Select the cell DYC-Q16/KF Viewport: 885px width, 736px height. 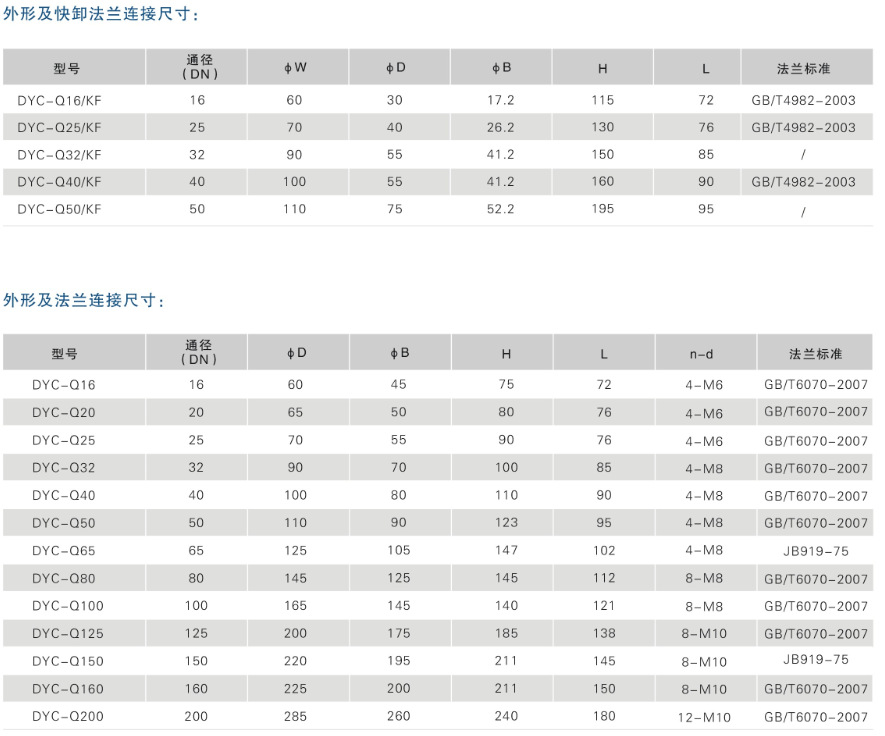coord(59,100)
